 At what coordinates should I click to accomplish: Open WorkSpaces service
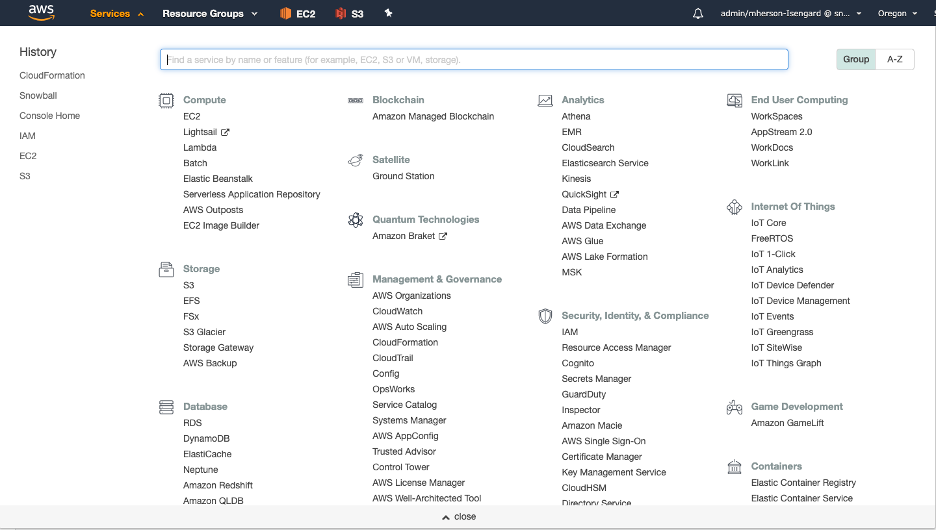(777, 116)
